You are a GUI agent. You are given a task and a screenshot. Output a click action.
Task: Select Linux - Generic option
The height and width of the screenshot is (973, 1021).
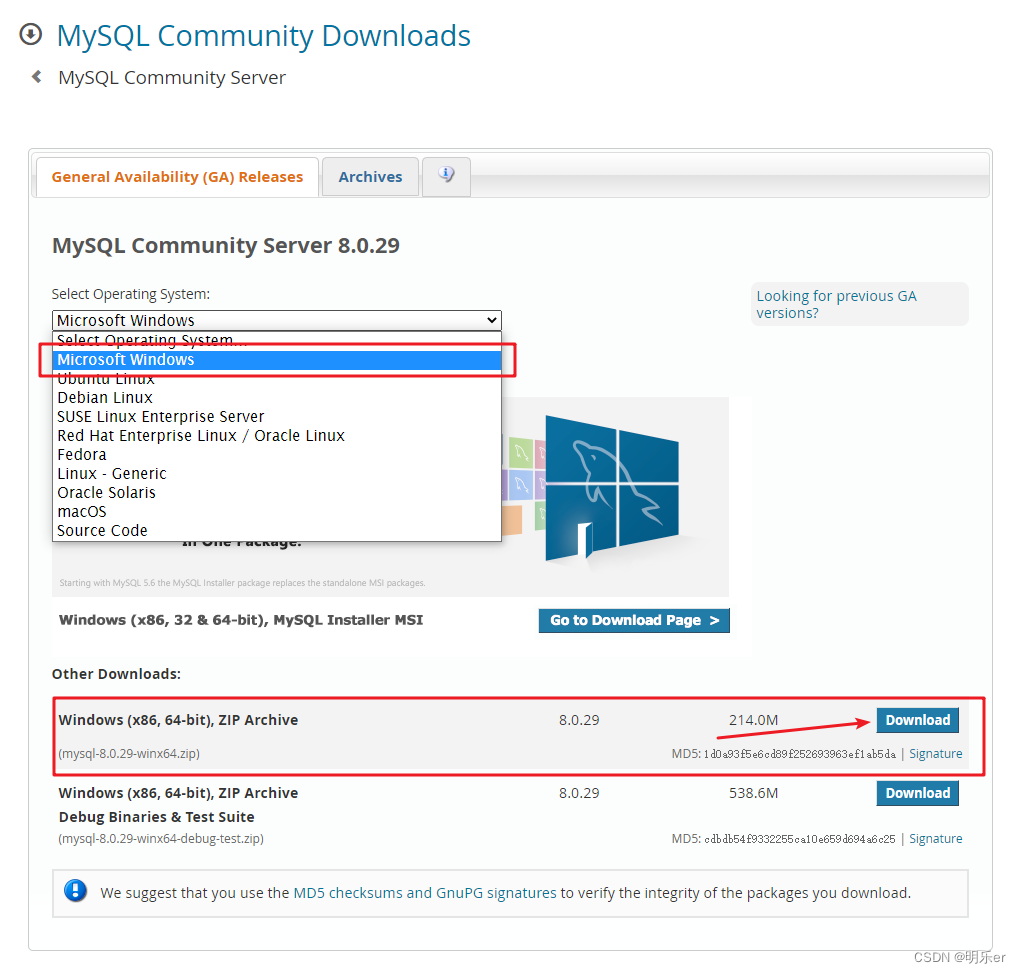click(x=277, y=473)
